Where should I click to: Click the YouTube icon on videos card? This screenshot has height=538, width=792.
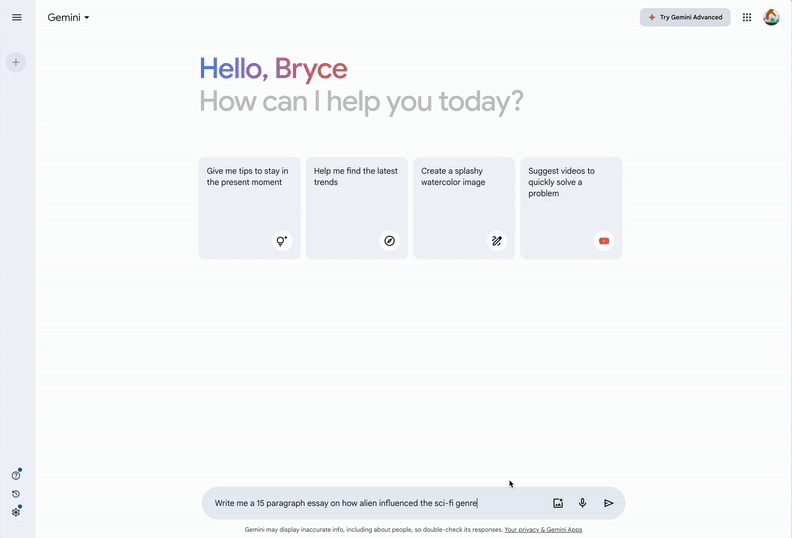coord(604,241)
